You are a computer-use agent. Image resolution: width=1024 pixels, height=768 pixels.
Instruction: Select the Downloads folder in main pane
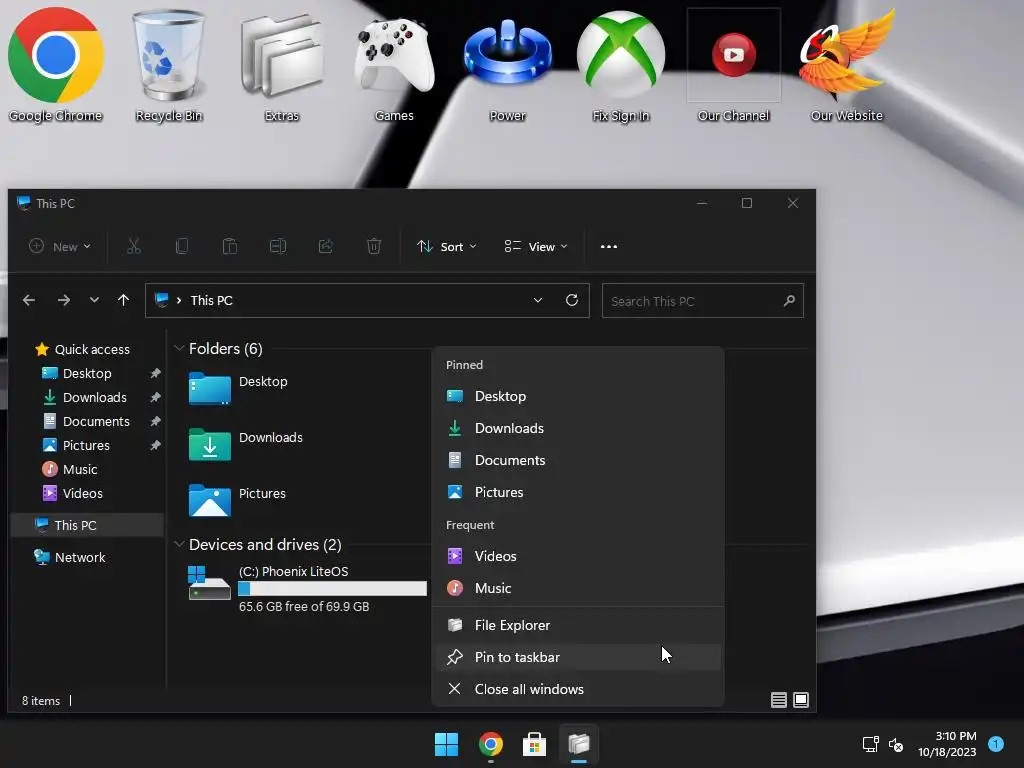tap(246, 444)
